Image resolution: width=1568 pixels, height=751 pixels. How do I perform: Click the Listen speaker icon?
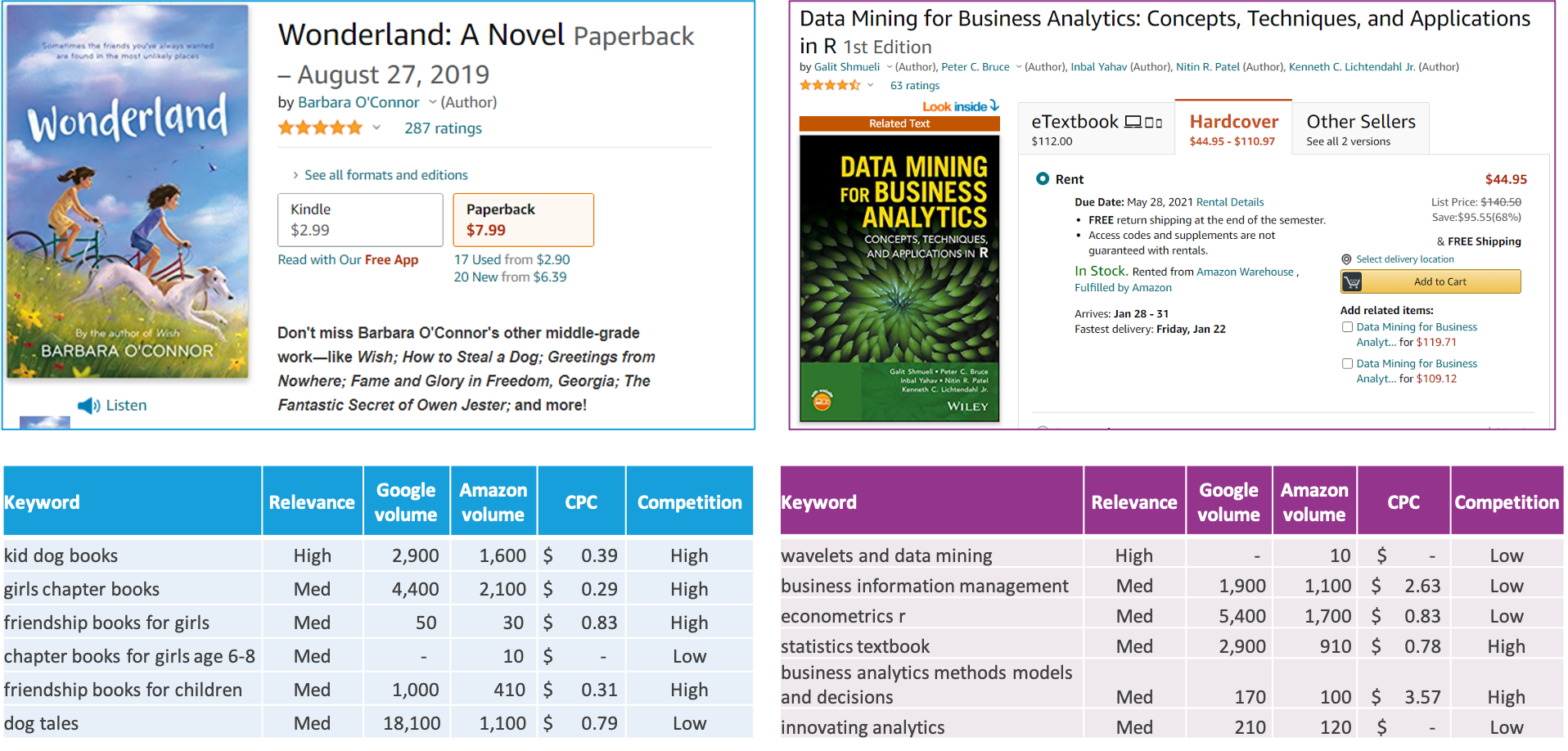88,404
